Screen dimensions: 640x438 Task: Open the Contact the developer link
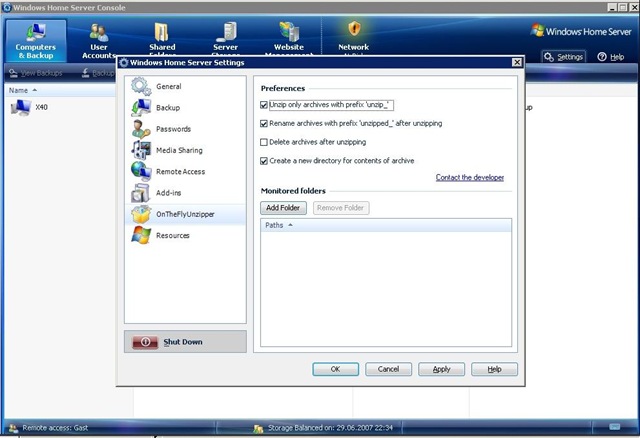(x=470, y=177)
